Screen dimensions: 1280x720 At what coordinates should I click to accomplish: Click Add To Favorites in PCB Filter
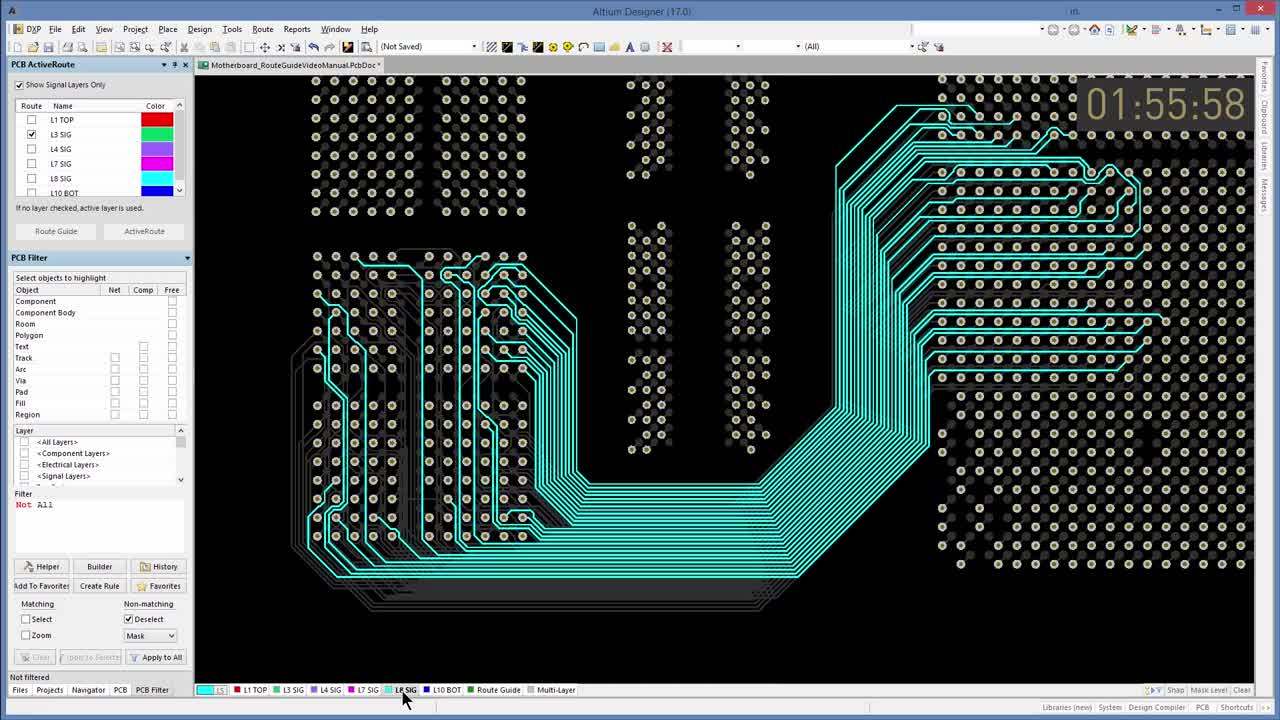[x=41, y=586]
